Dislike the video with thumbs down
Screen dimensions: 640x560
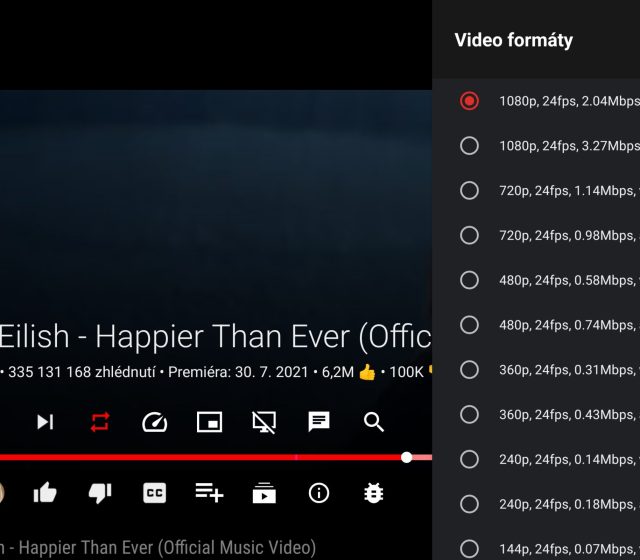click(x=100, y=492)
